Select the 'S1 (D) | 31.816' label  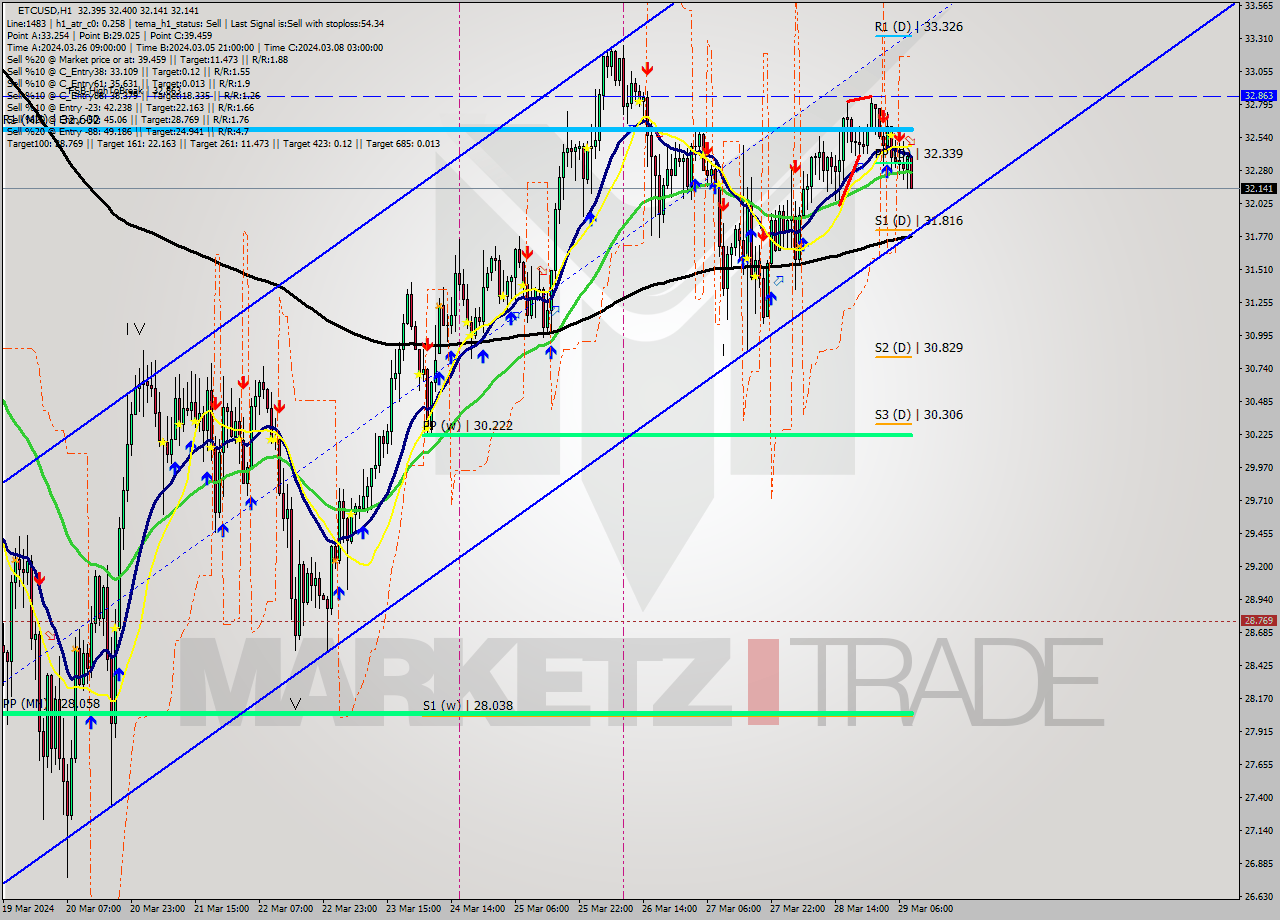[918, 221]
